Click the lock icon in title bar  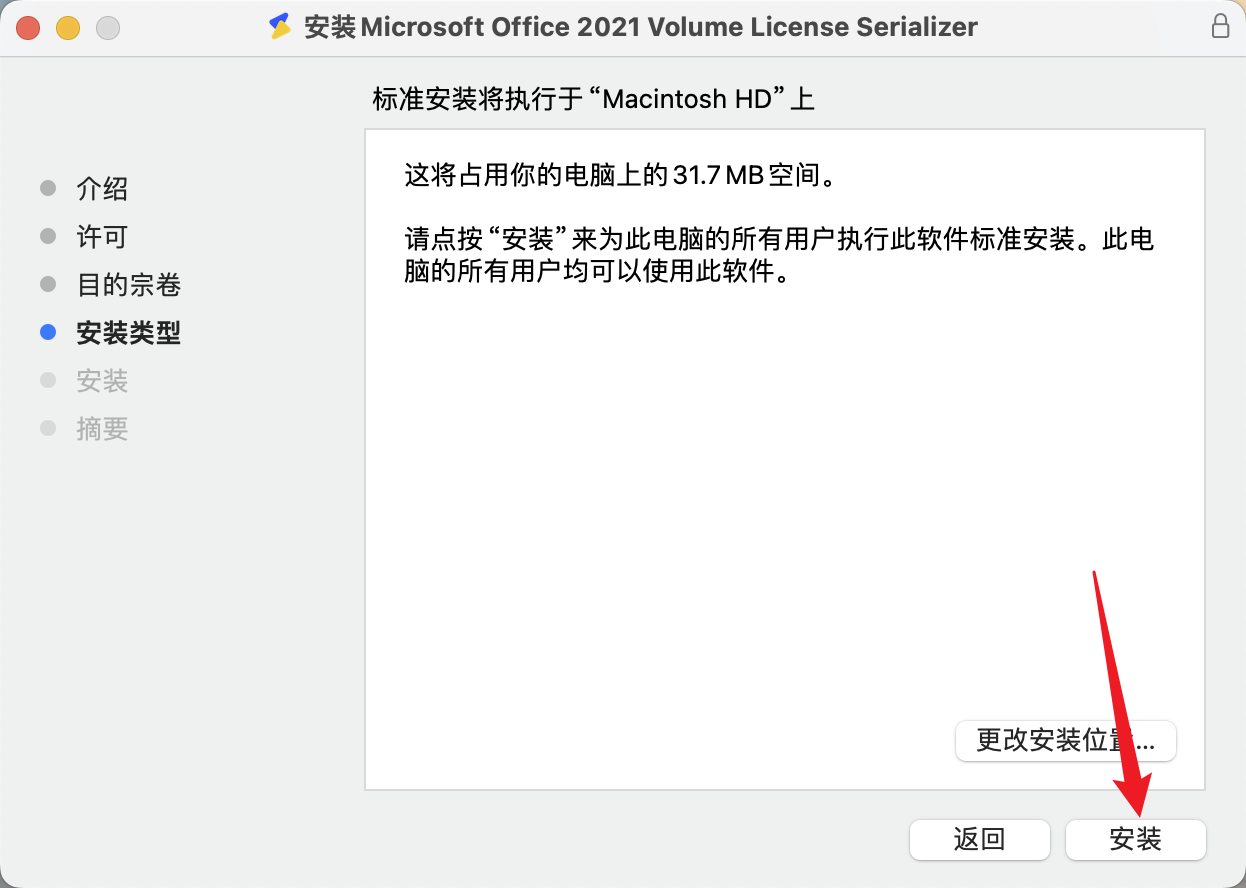point(1220,27)
